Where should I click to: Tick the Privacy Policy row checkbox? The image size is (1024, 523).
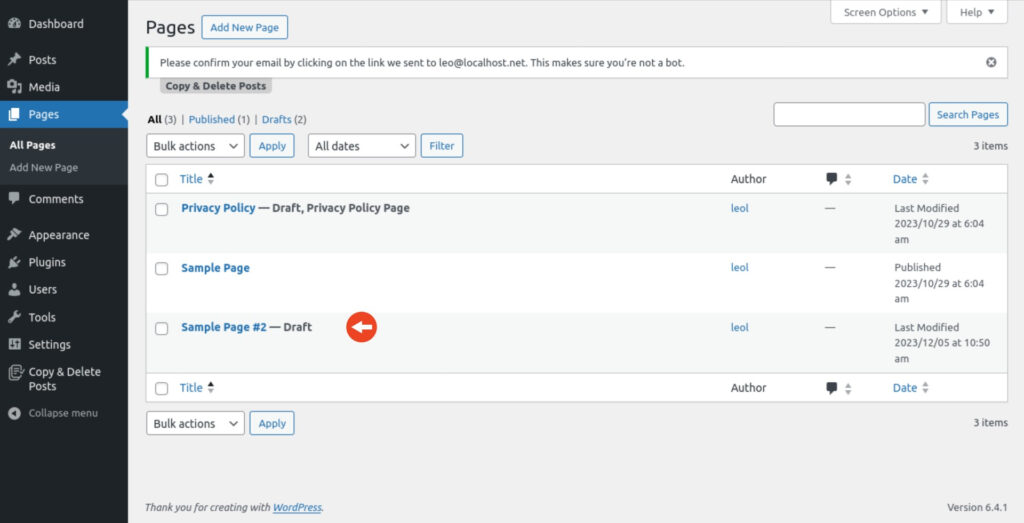coord(161,210)
